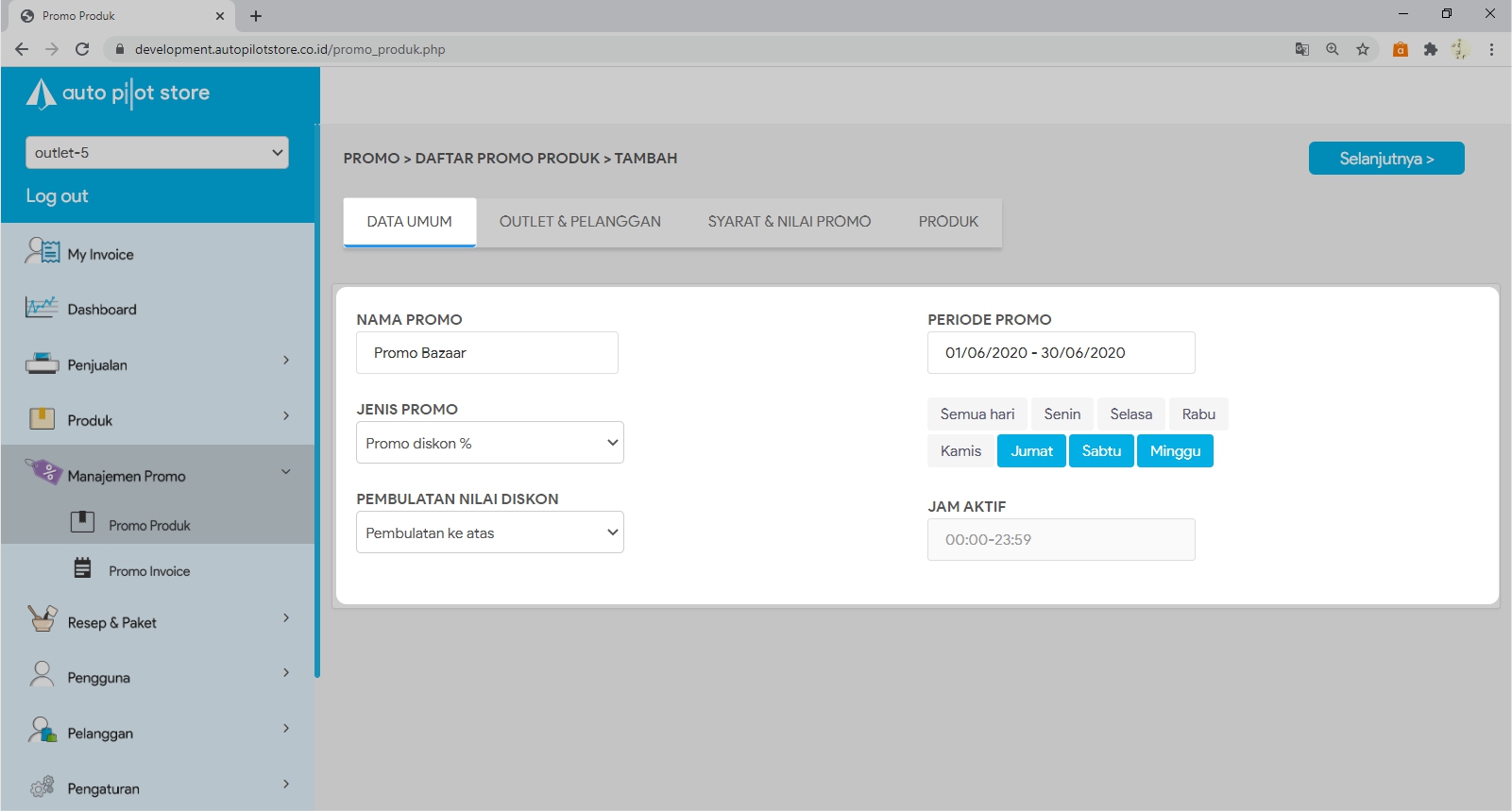Click the Penjualan cash register icon

[42, 363]
